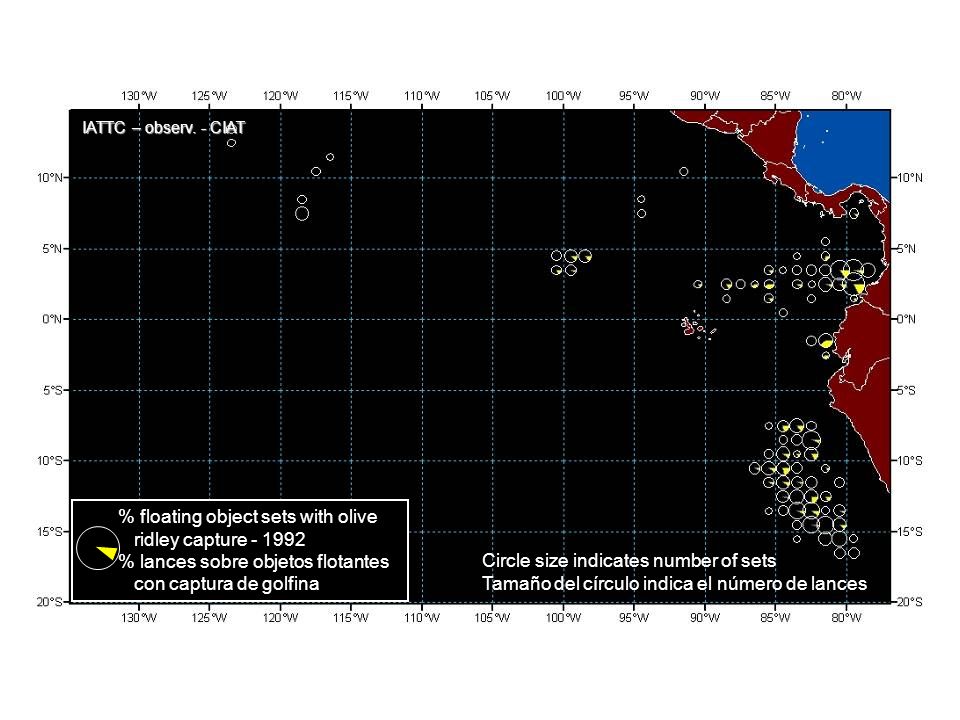This screenshot has height=720, width=960.
Task: Click the 120°W label on the bottom axis
Action: (280, 617)
